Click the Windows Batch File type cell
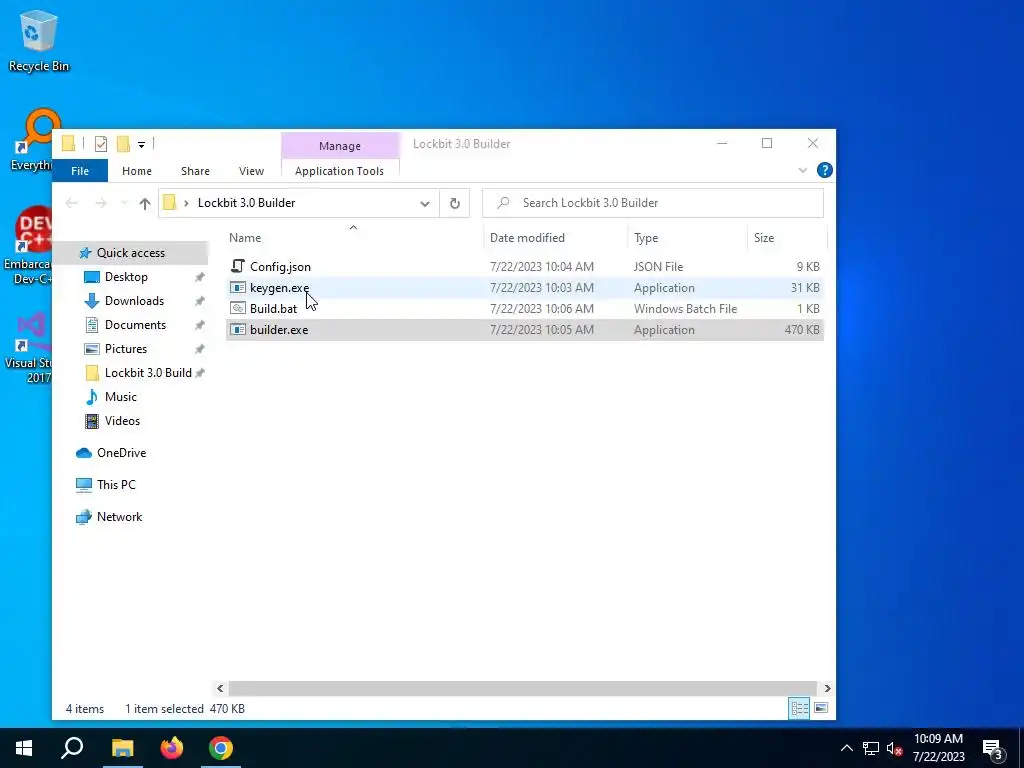This screenshot has height=768, width=1024. point(685,308)
